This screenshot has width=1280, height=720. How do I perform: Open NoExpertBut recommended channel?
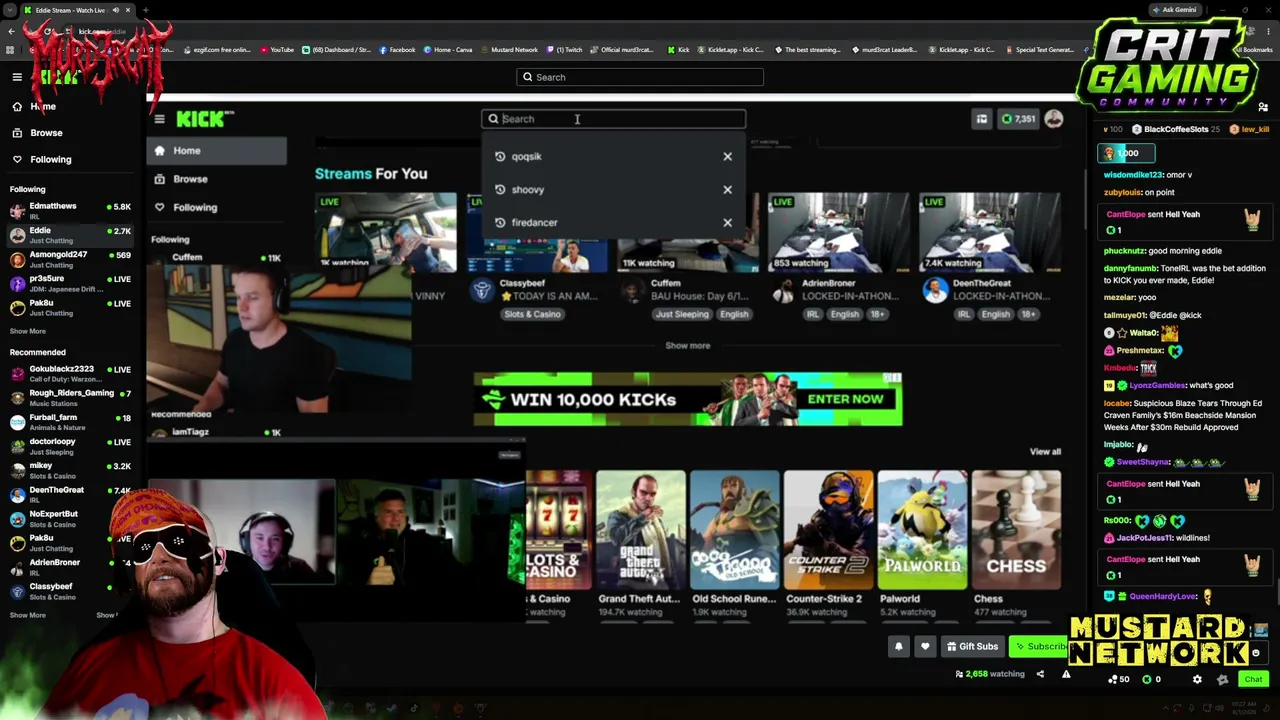click(x=70, y=518)
